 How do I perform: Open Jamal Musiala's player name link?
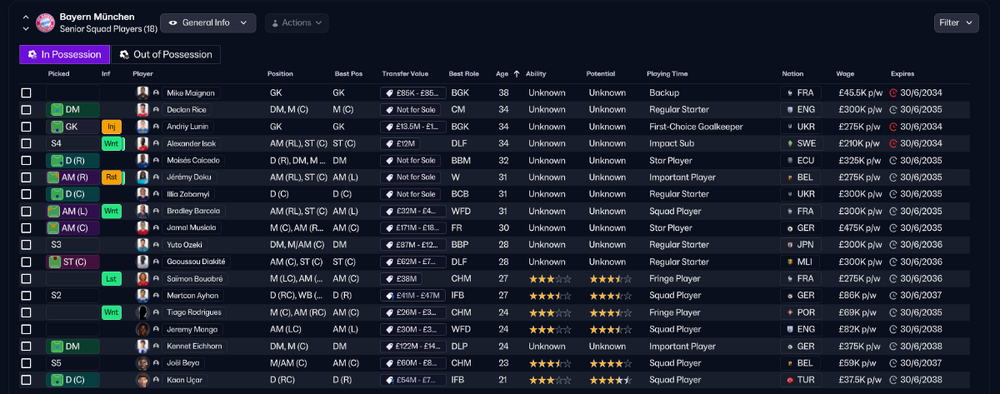pyautogui.click(x=191, y=228)
